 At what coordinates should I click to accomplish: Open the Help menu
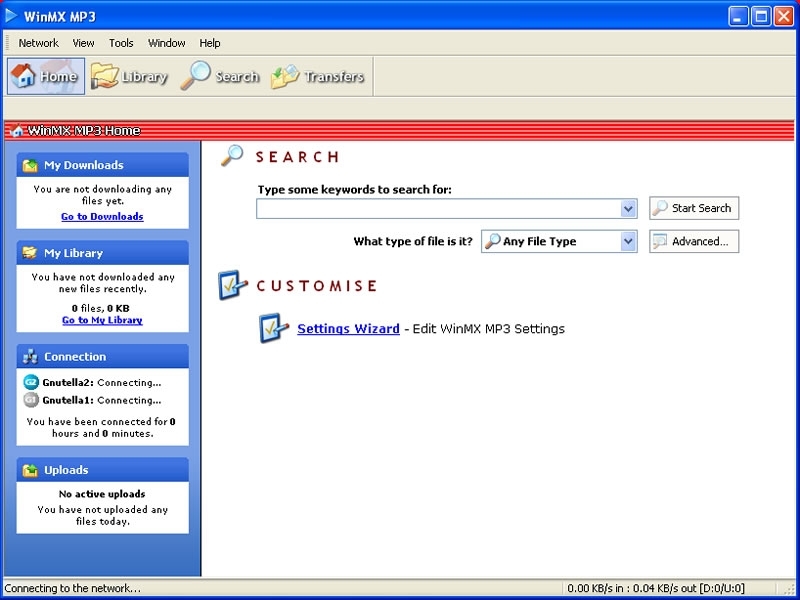(x=210, y=43)
